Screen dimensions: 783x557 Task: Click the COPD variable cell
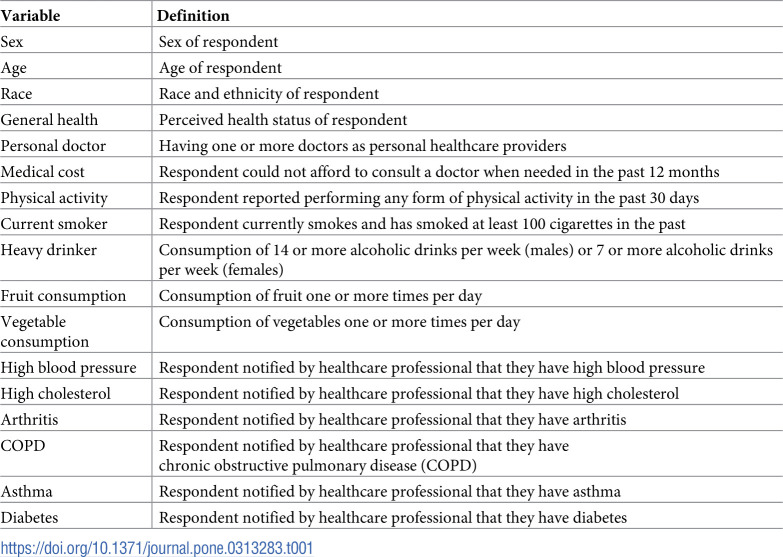20,446
